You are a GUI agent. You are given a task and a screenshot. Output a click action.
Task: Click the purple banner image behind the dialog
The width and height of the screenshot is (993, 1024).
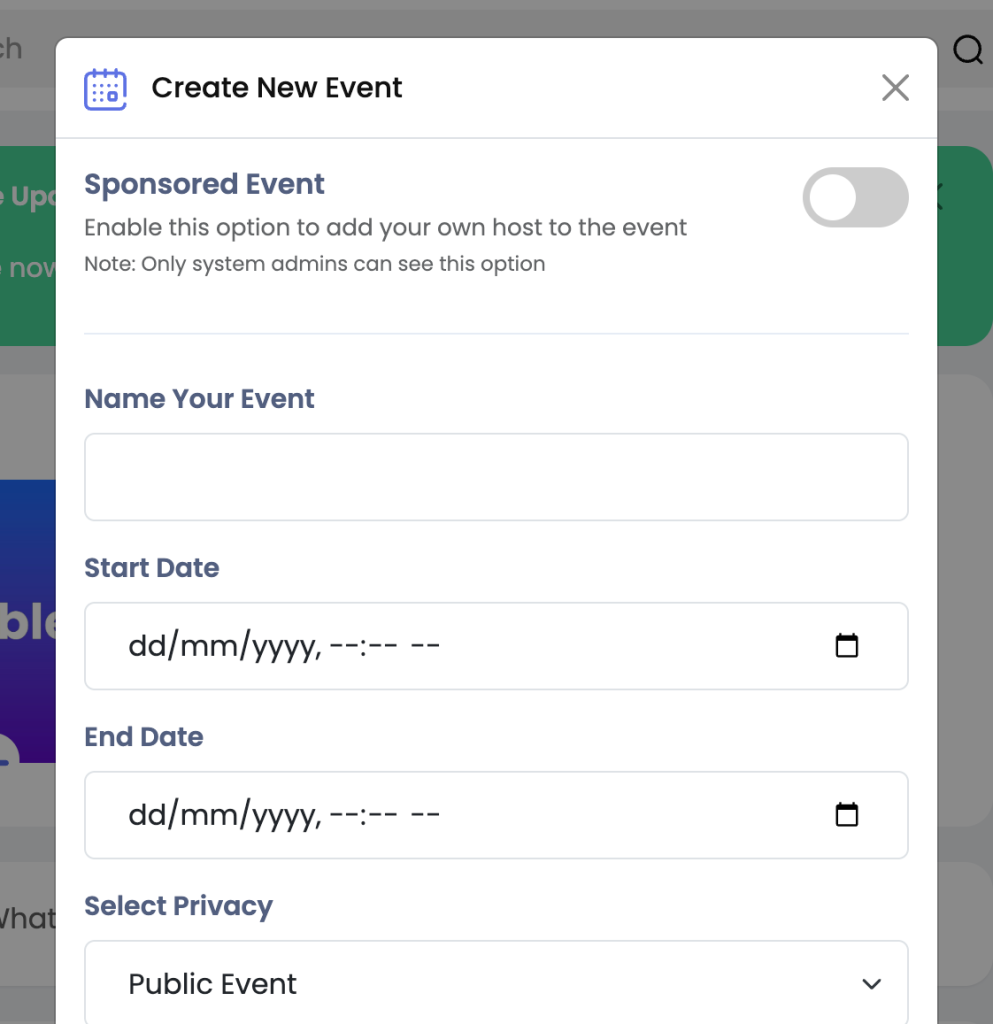(27, 621)
